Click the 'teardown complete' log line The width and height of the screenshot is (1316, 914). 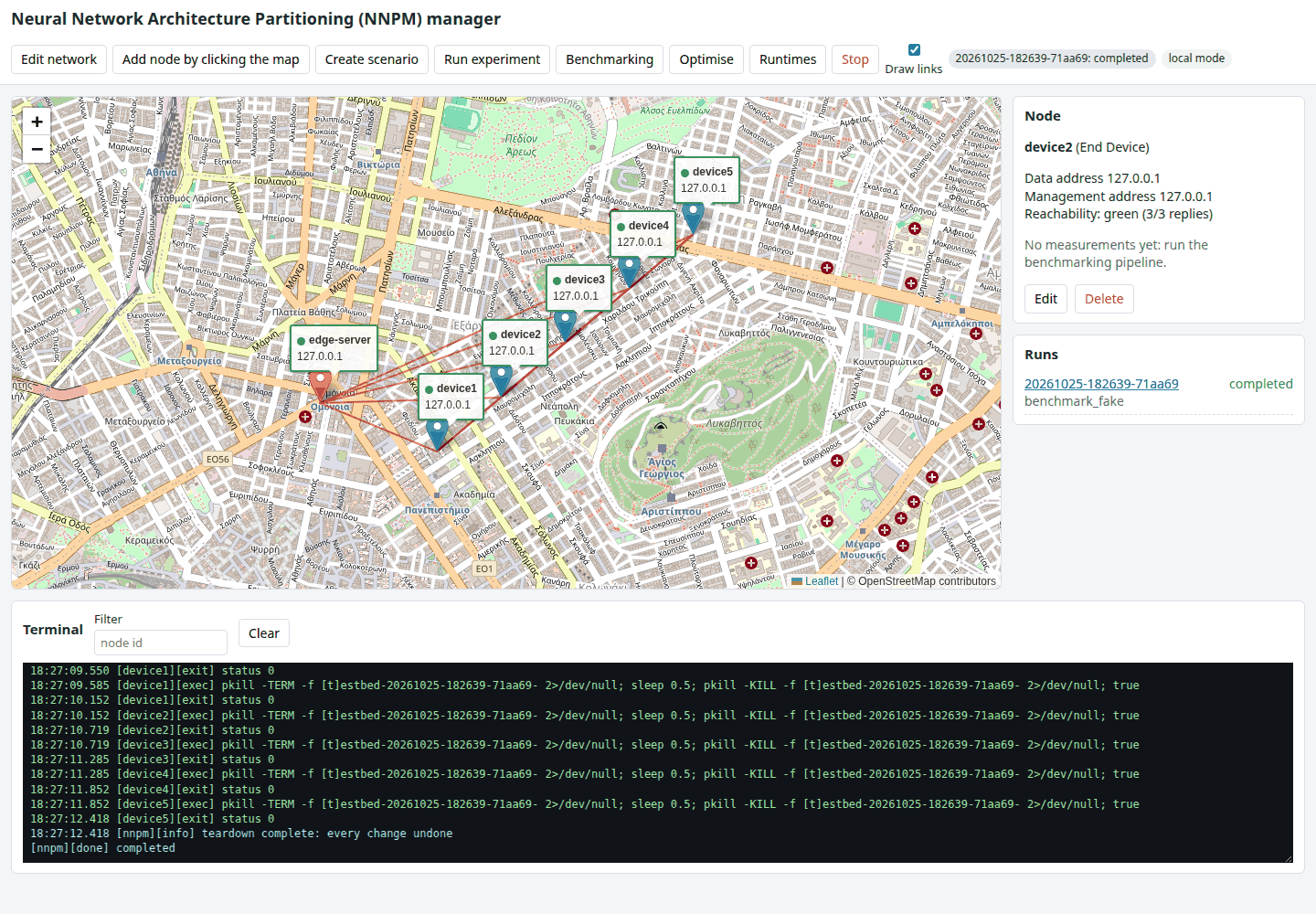(241, 834)
